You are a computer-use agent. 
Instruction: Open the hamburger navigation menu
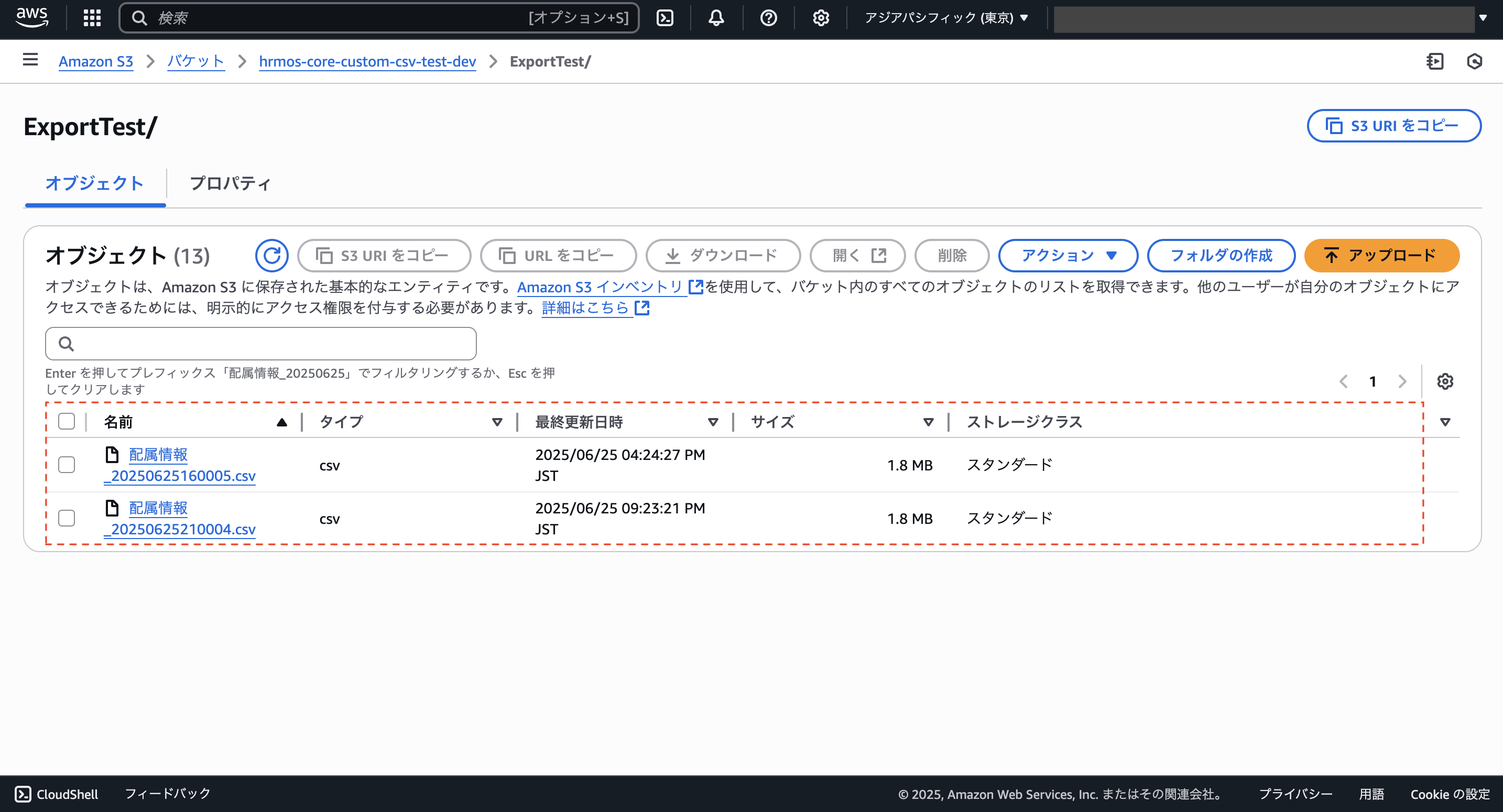click(x=30, y=61)
